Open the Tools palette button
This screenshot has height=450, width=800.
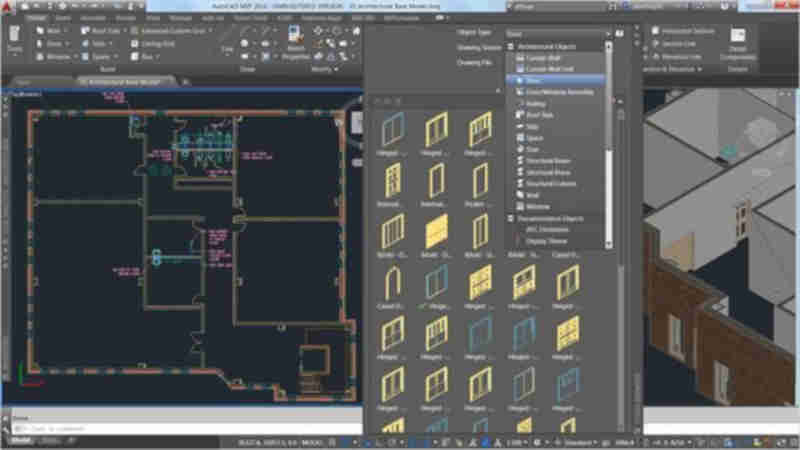click(14, 40)
